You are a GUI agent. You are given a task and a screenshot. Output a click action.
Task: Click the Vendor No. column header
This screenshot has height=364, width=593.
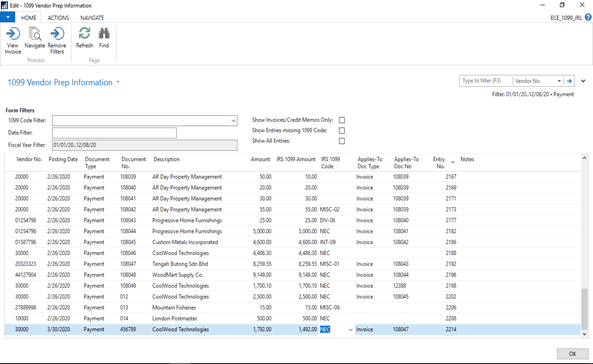[29, 159]
